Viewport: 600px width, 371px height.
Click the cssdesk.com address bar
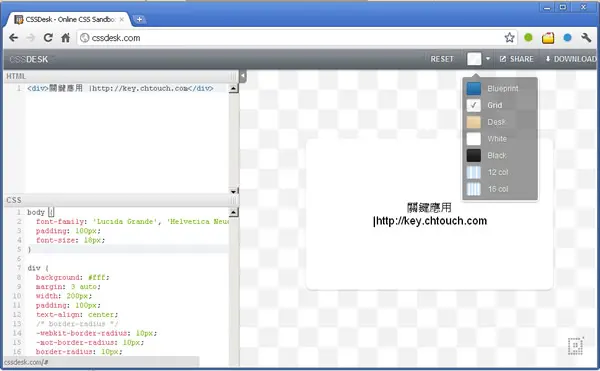[291, 37]
